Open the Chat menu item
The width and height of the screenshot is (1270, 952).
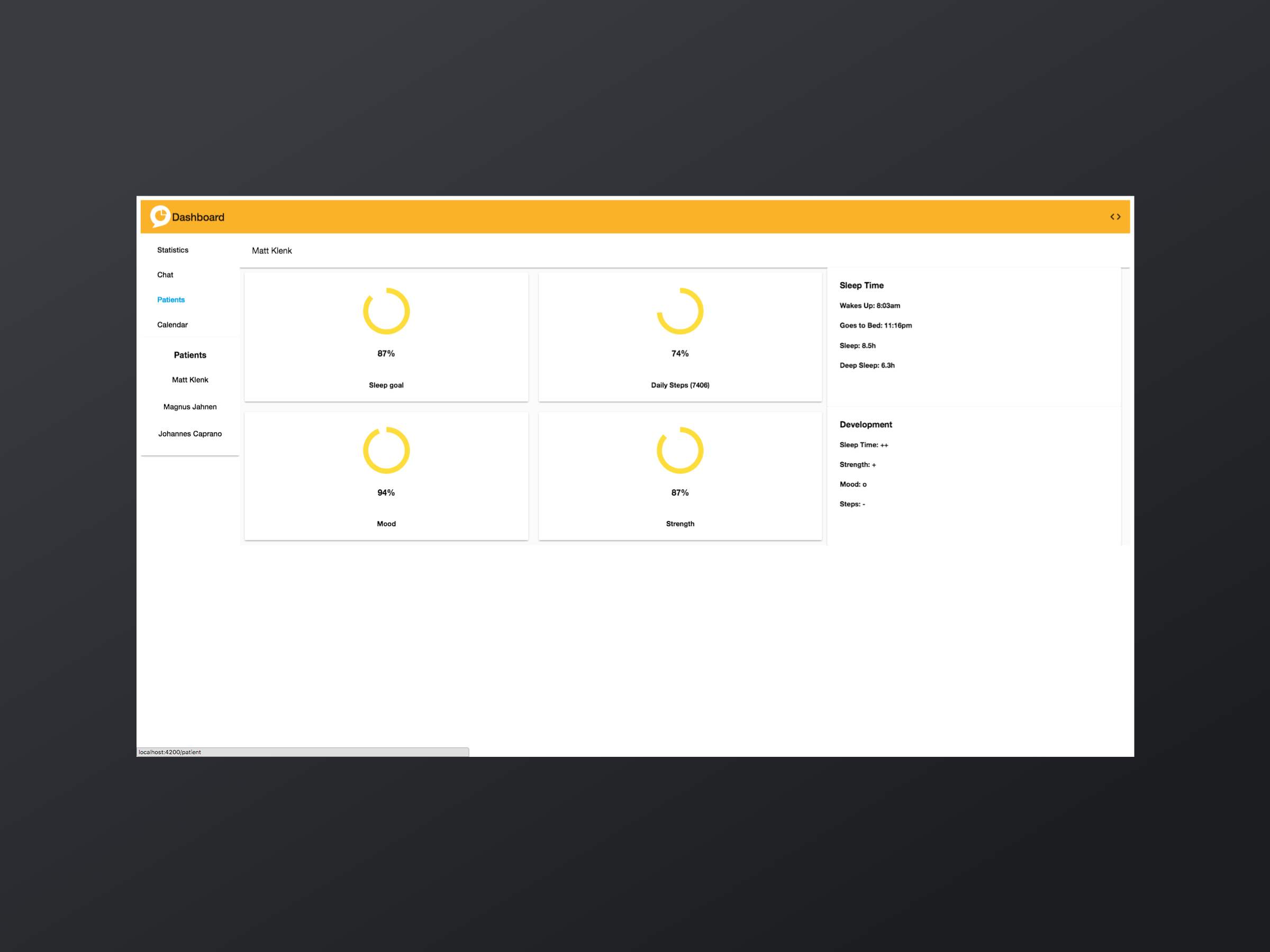165,275
